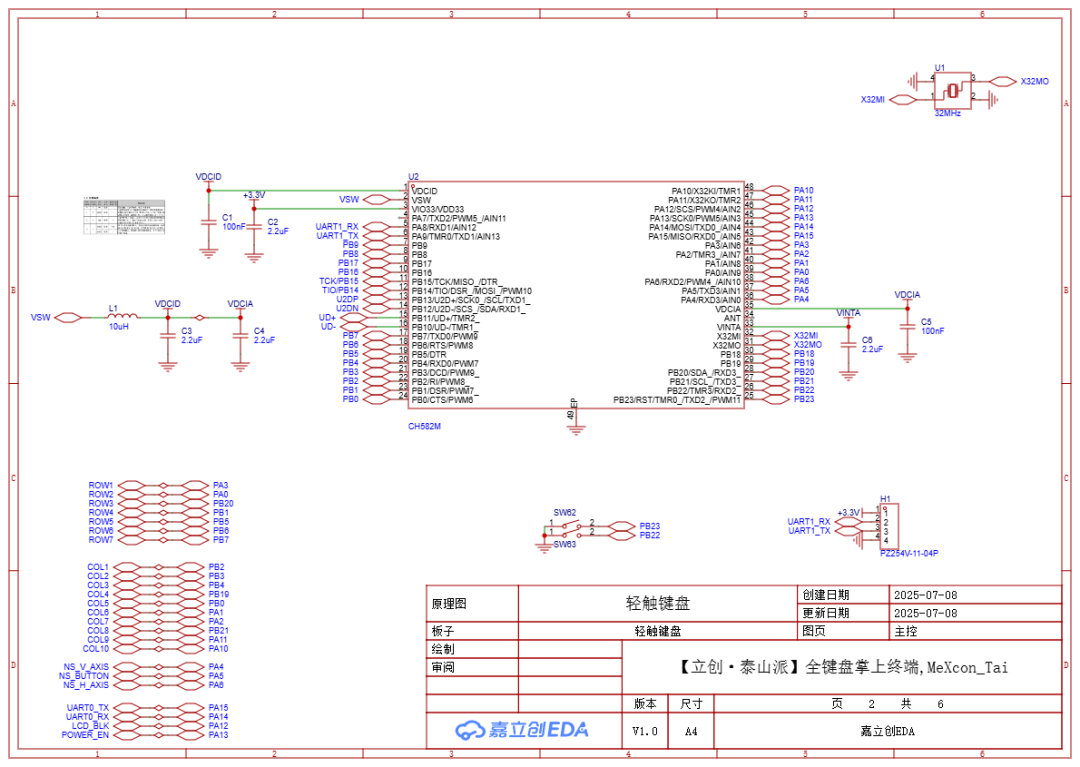Image resolution: width=1080 pixels, height=767 pixels.
Task: Select the V1.0 version cell
Action: (645, 731)
